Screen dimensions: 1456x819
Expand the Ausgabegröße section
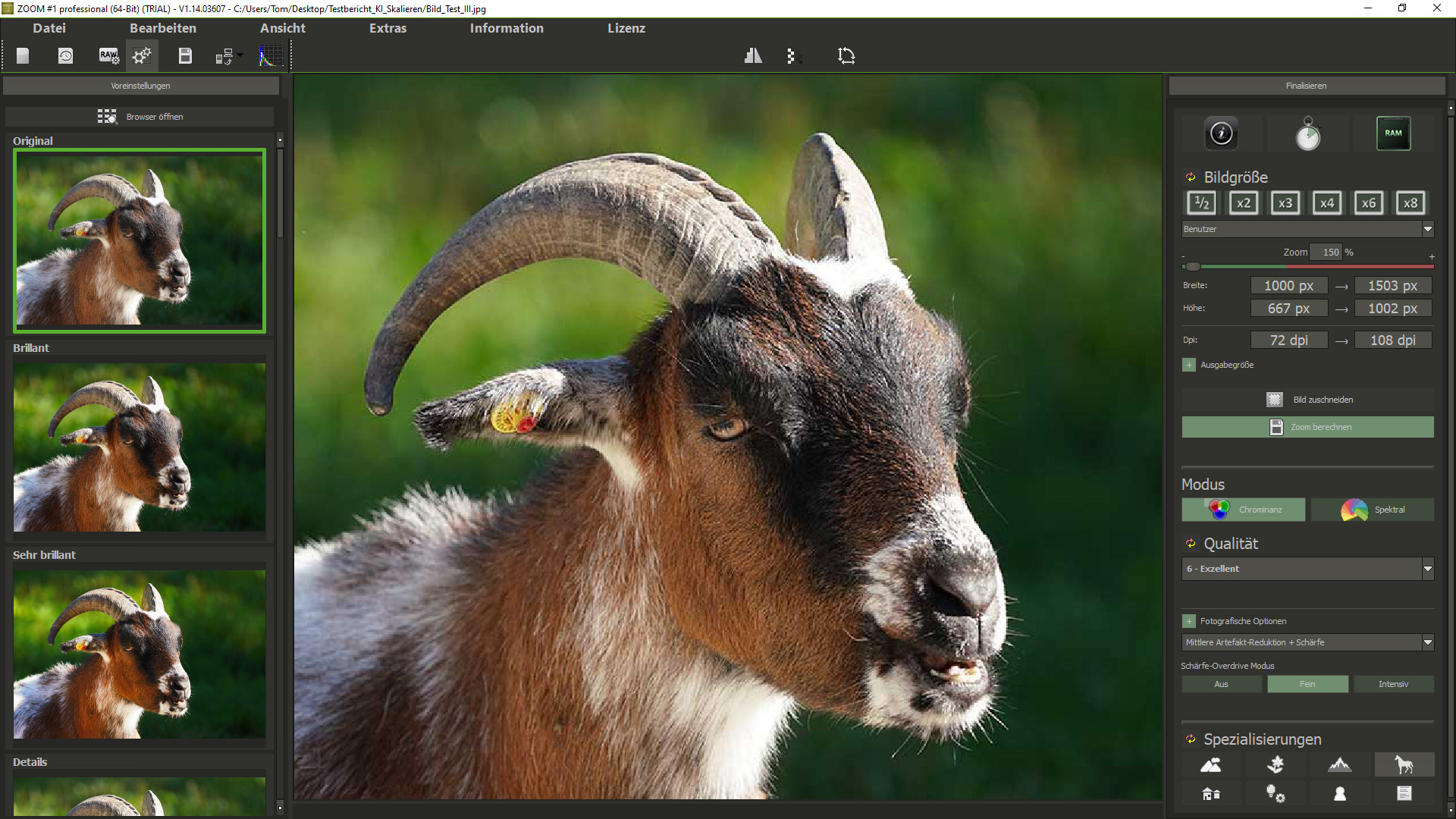(x=1189, y=366)
